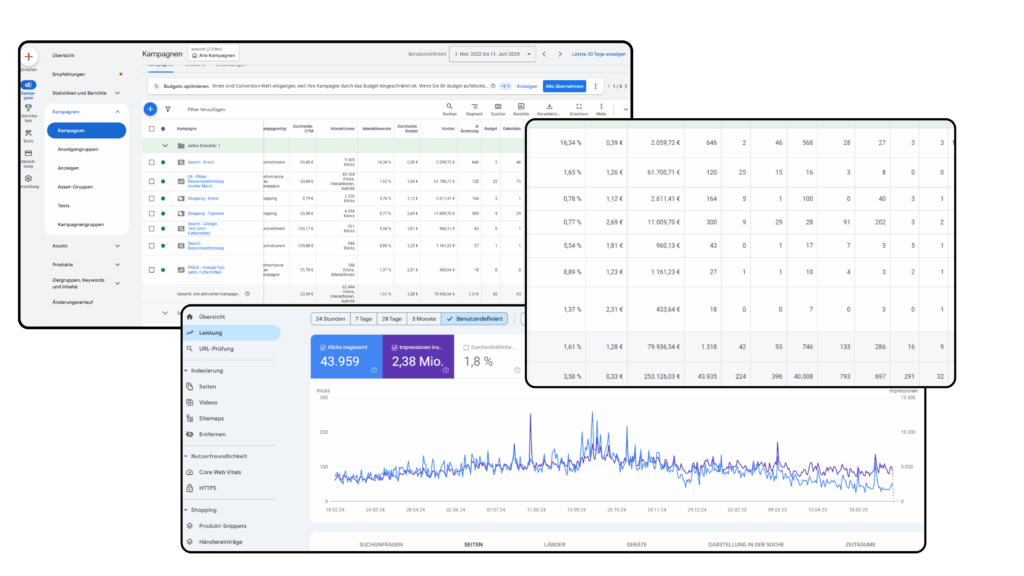
Task: Toggle the Impressionen insgesamt checkbox
Action: [x=392, y=347]
